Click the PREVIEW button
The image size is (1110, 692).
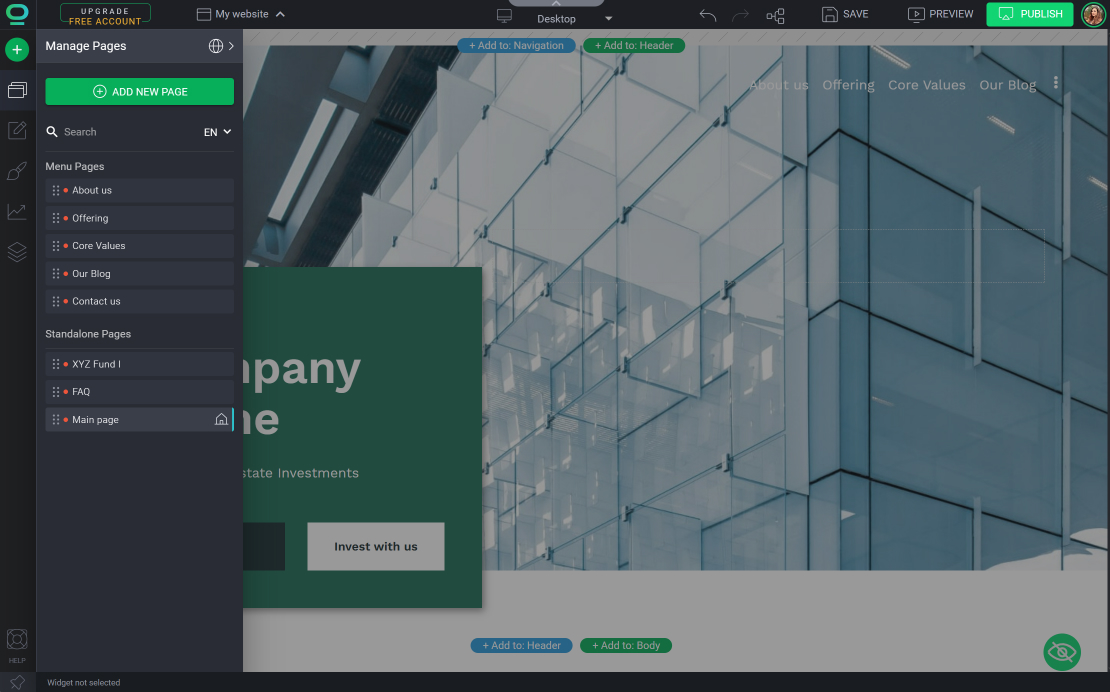coord(940,14)
